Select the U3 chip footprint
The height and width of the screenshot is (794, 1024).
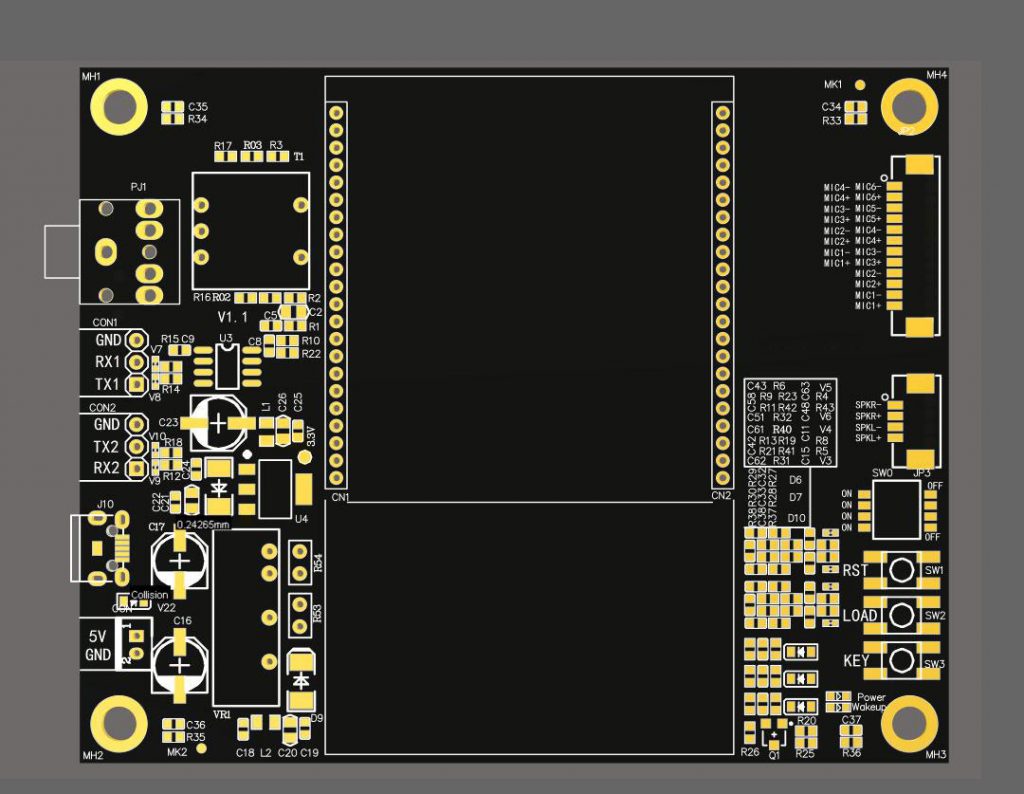click(227, 367)
